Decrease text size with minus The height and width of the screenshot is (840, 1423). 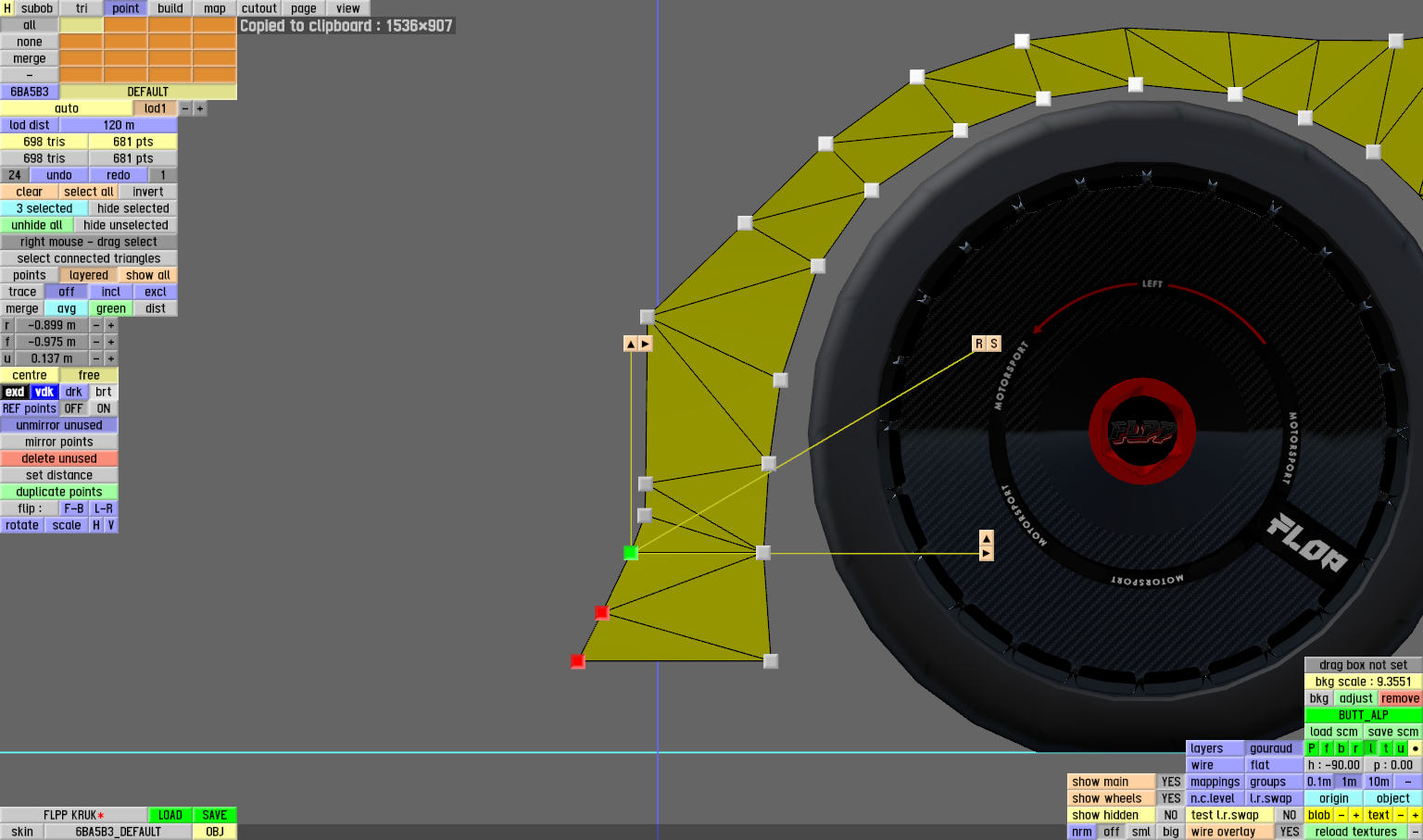pyautogui.click(x=1401, y=815)
